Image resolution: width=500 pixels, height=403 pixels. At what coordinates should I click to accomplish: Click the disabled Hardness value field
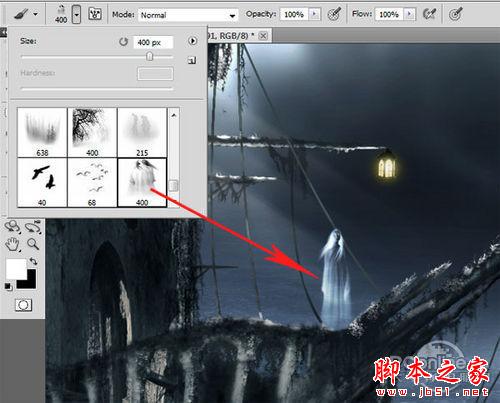[155, 74]
